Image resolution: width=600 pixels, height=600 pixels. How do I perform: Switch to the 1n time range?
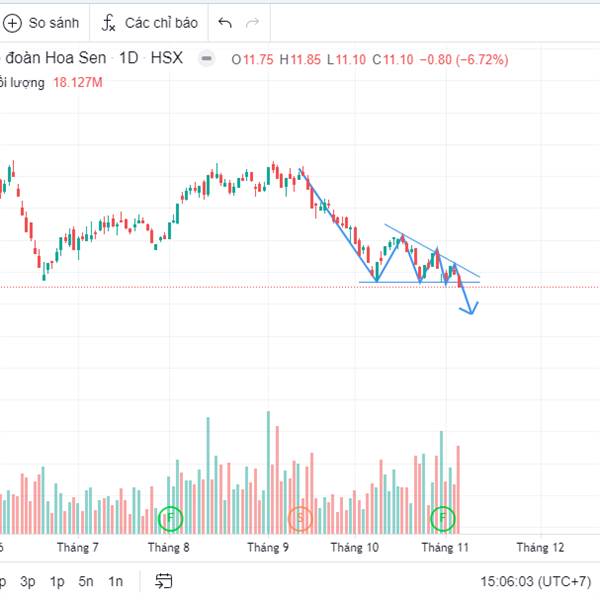tap(116, 581)
